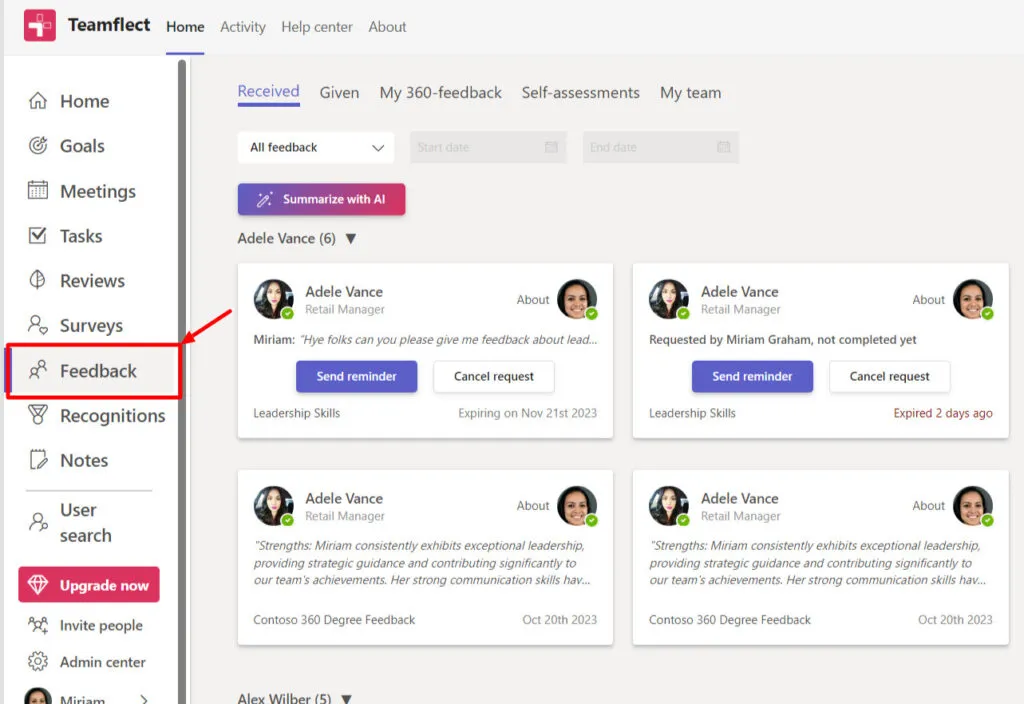
Task: Click the Goals label in sidebar
Action: (82, 146)
